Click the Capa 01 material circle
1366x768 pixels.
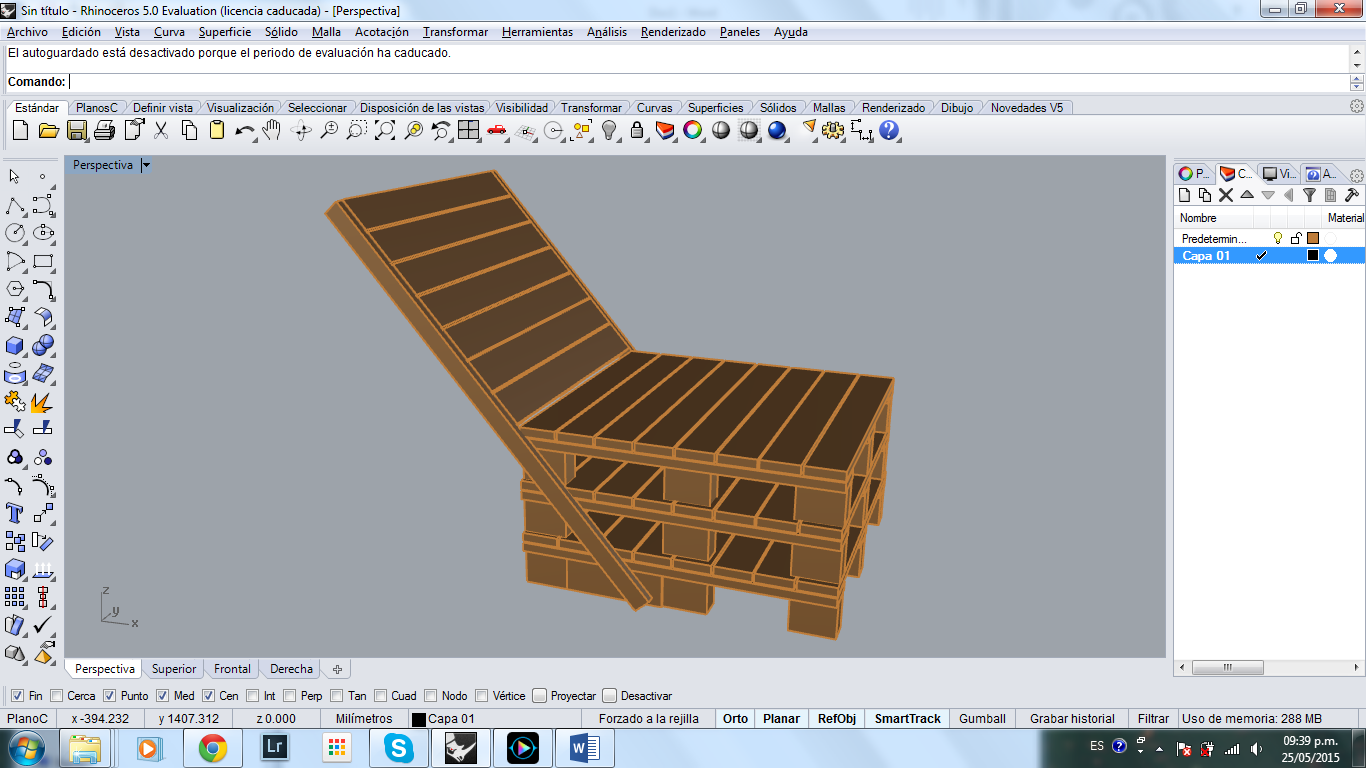click(x=1330, y=256)
